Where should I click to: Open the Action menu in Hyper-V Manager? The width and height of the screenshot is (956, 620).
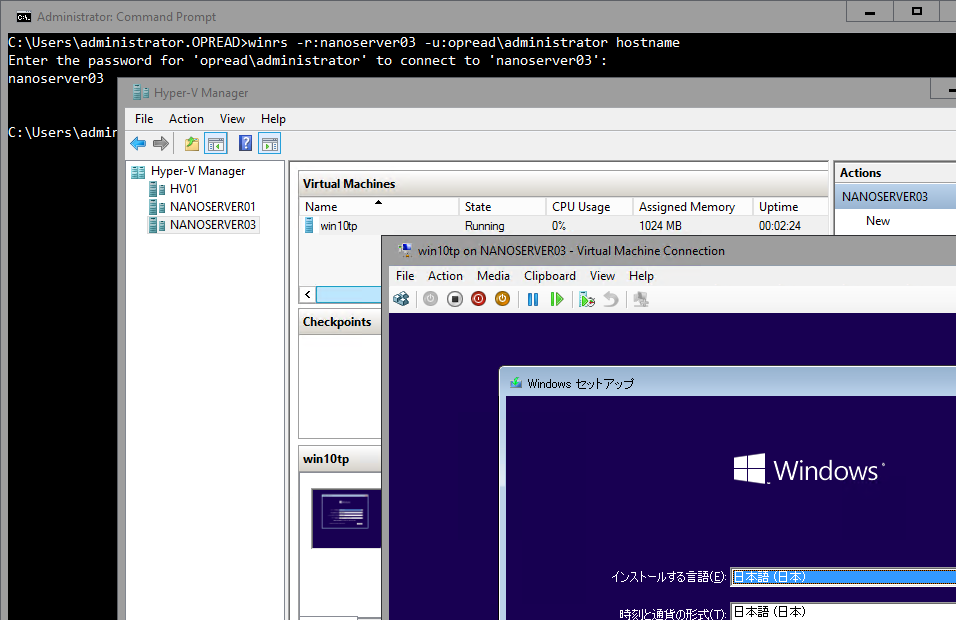click(186, 119)
